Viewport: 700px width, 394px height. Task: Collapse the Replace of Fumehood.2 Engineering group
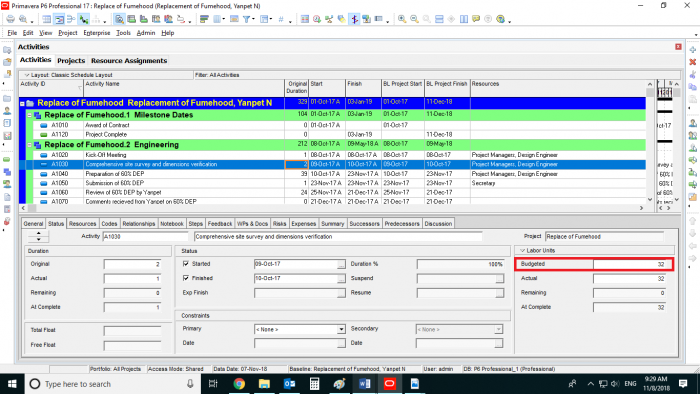point(29,145)
